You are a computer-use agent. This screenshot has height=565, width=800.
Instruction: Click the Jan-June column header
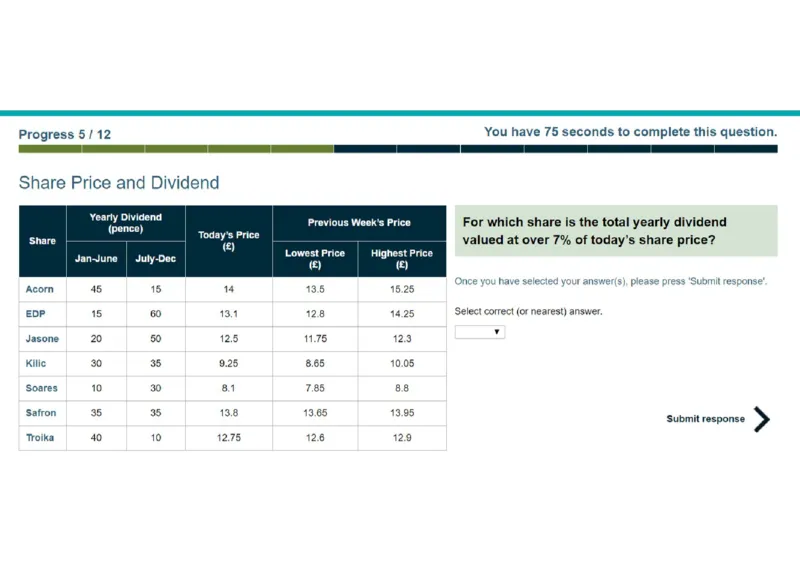[96, 259]
